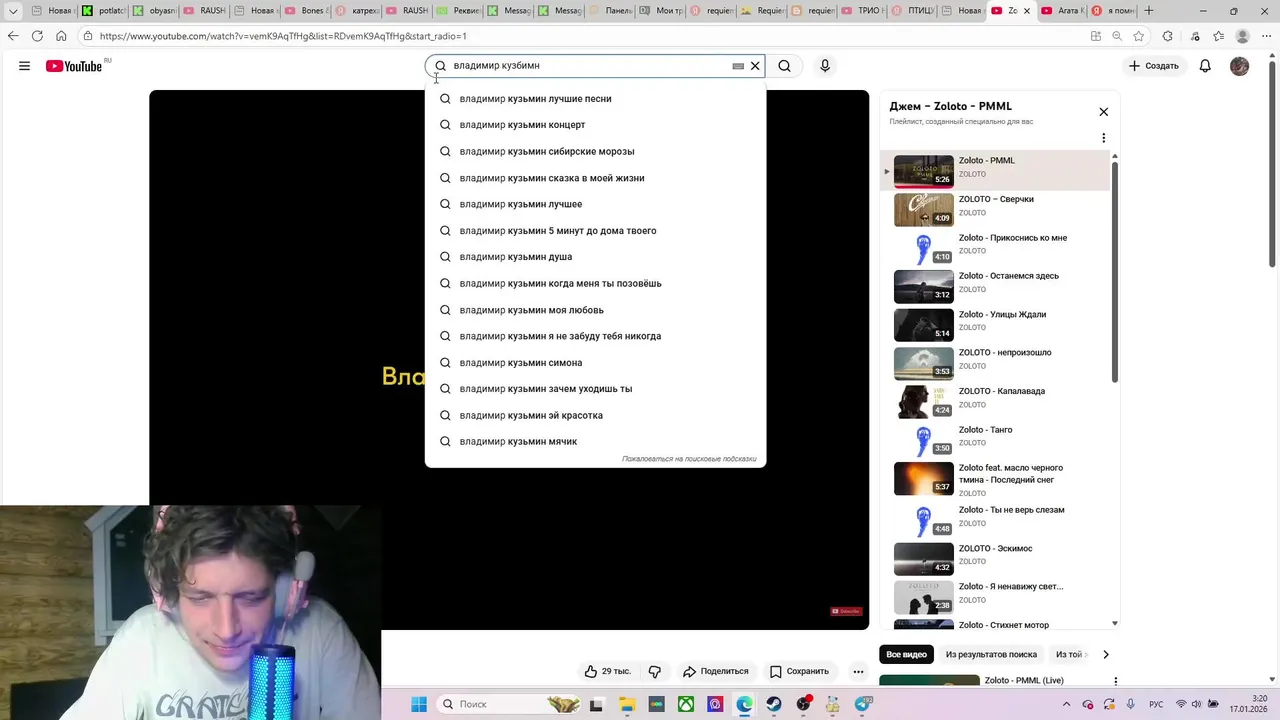Click the playlist panel scrollbar
The height and width of the screenshot is (720, 1280).
(1115, 270)
